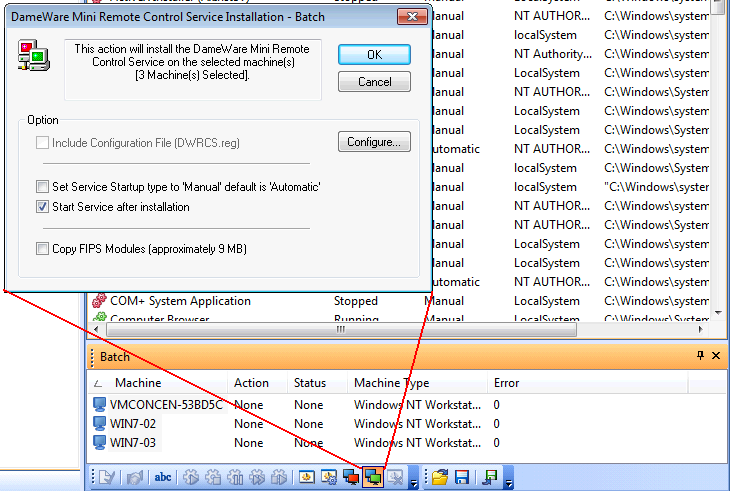This screenshot has width=730, height=491.
Task: Click the services list scroll left arrow
Action: 97,330
